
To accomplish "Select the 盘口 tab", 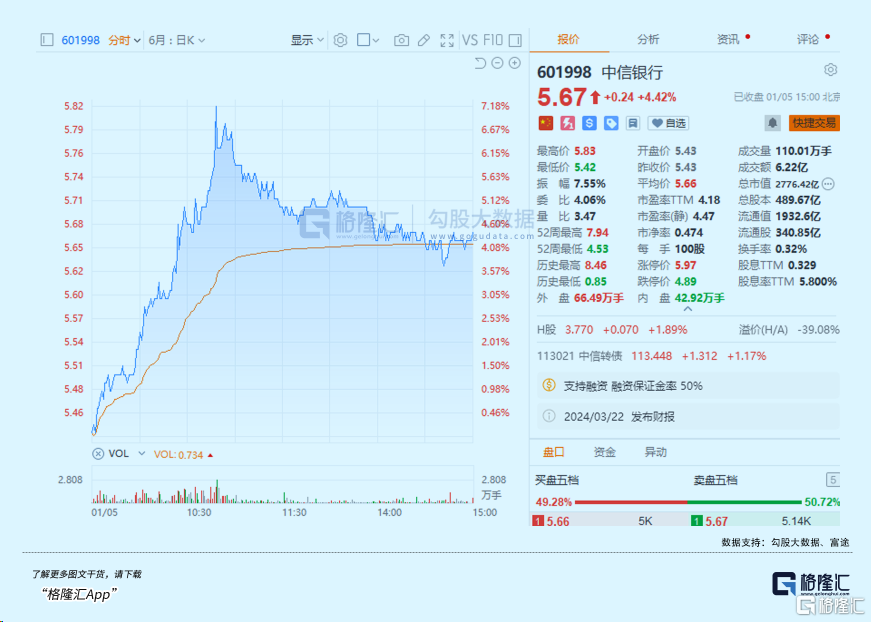I will tap(554, 452).
